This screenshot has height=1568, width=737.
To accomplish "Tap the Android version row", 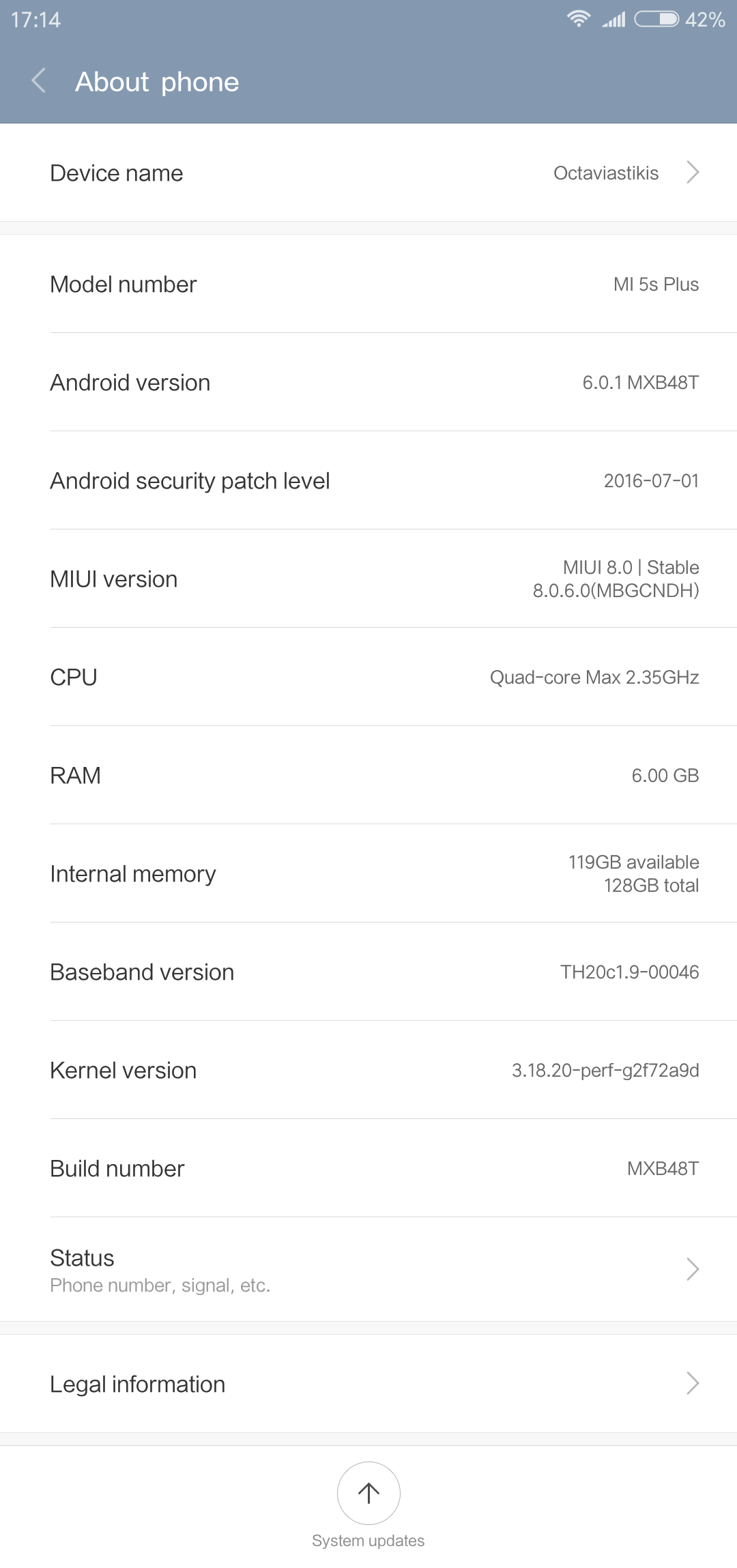I will (x=369, y=382).
